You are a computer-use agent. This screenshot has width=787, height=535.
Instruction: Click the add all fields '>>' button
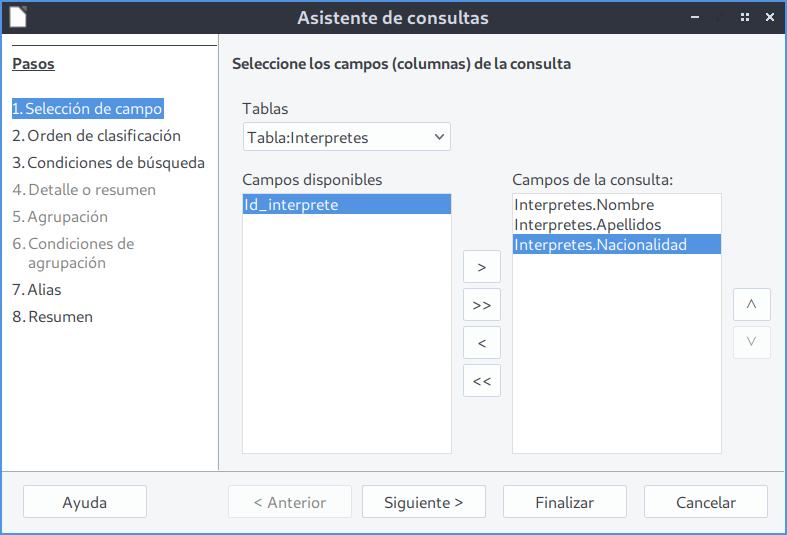point(482,305)
